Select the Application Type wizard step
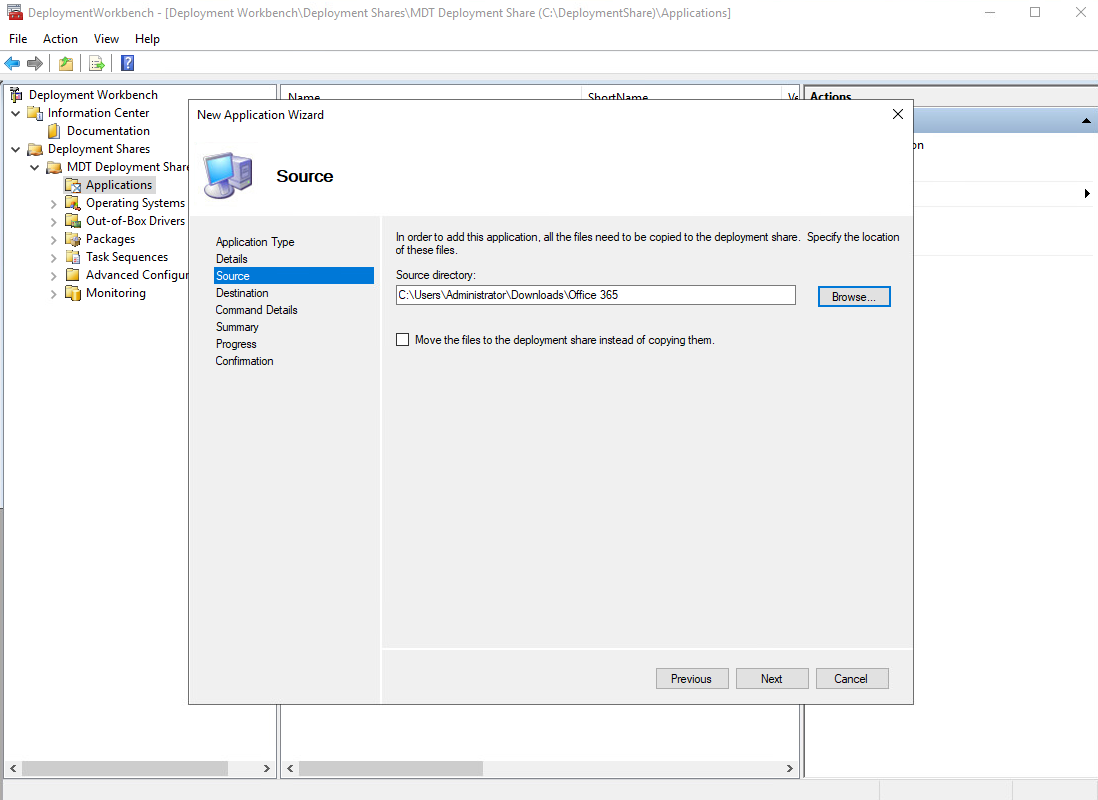This screenshot has width=1098, height=800. point(255,242)
